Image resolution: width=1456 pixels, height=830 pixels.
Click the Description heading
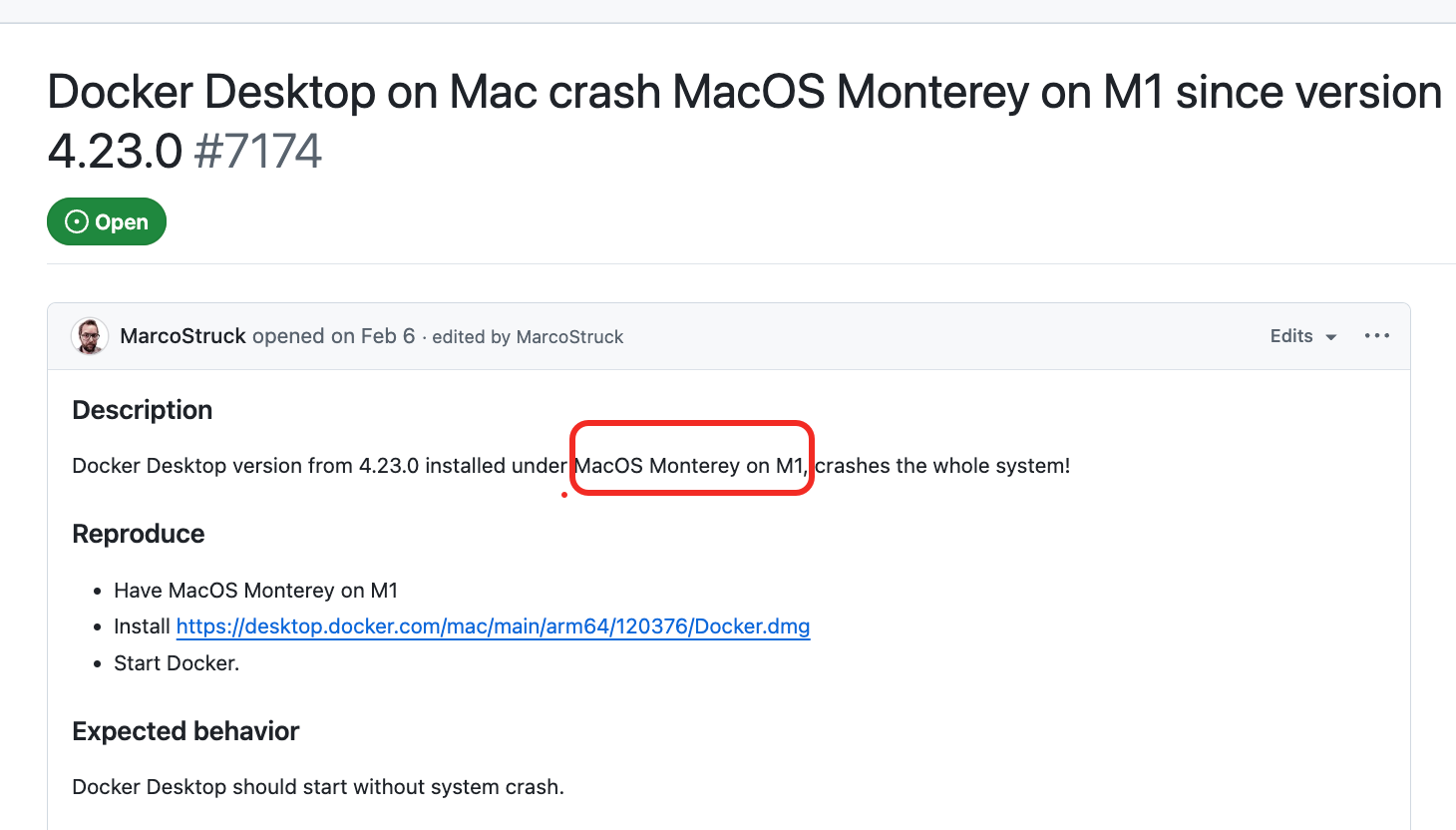coord(143,410)
